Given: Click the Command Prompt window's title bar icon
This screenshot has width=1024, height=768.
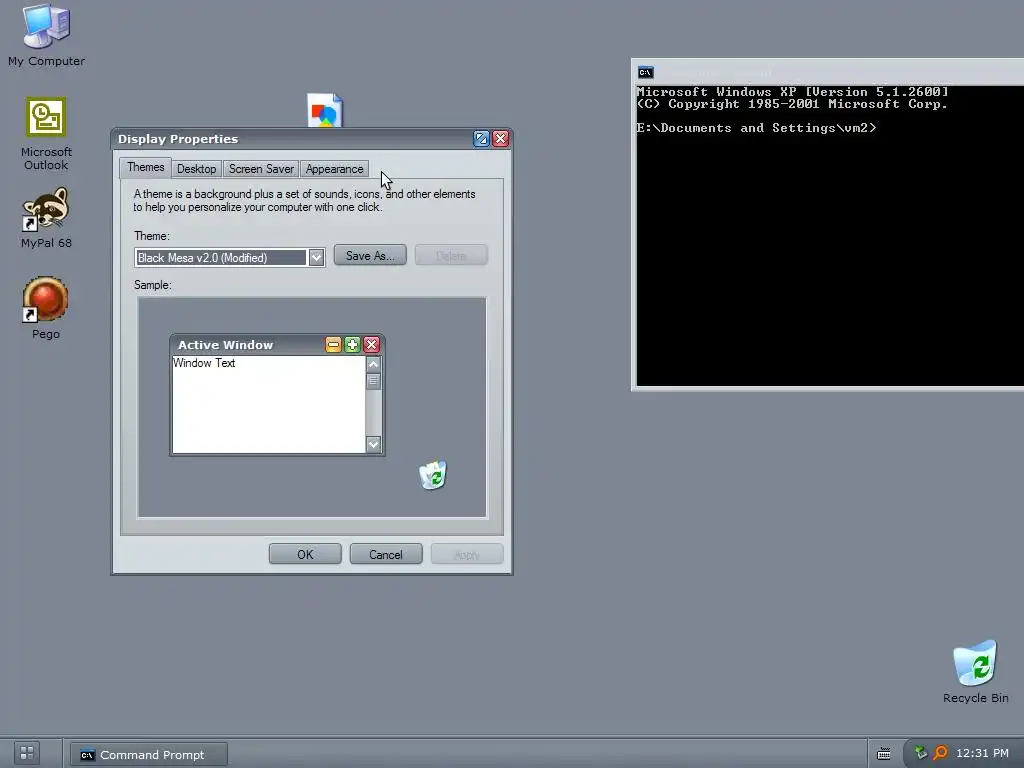Looking at the screenshot, I should (x=645, y=72).
